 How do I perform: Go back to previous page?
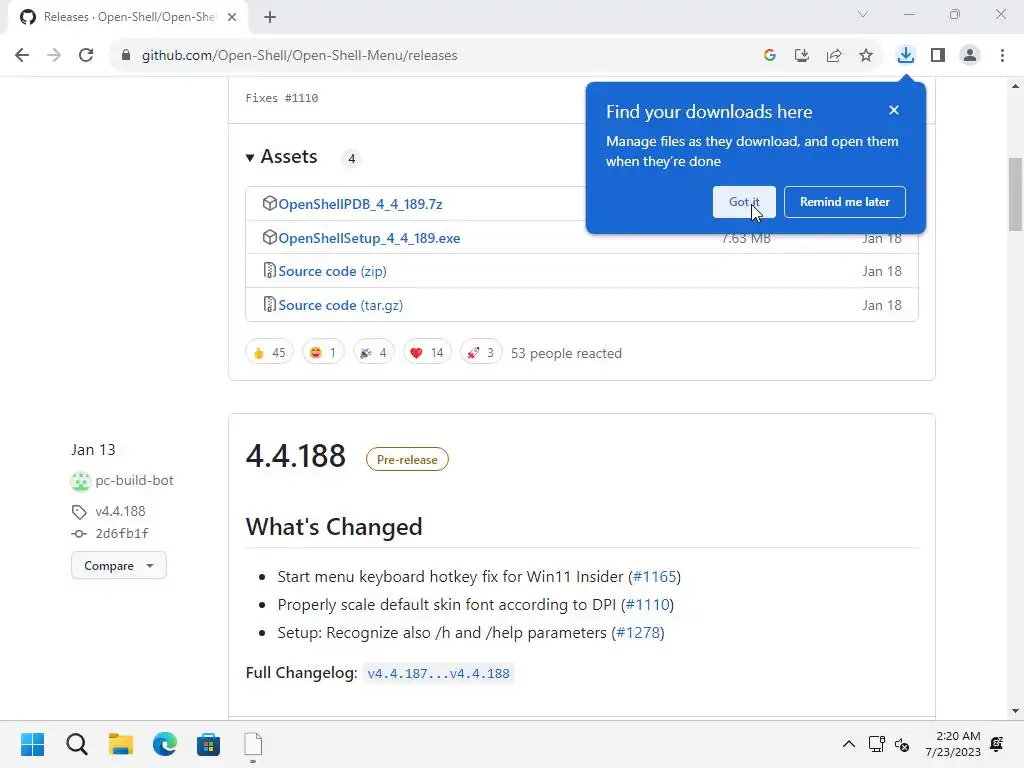tap(22, 56)
